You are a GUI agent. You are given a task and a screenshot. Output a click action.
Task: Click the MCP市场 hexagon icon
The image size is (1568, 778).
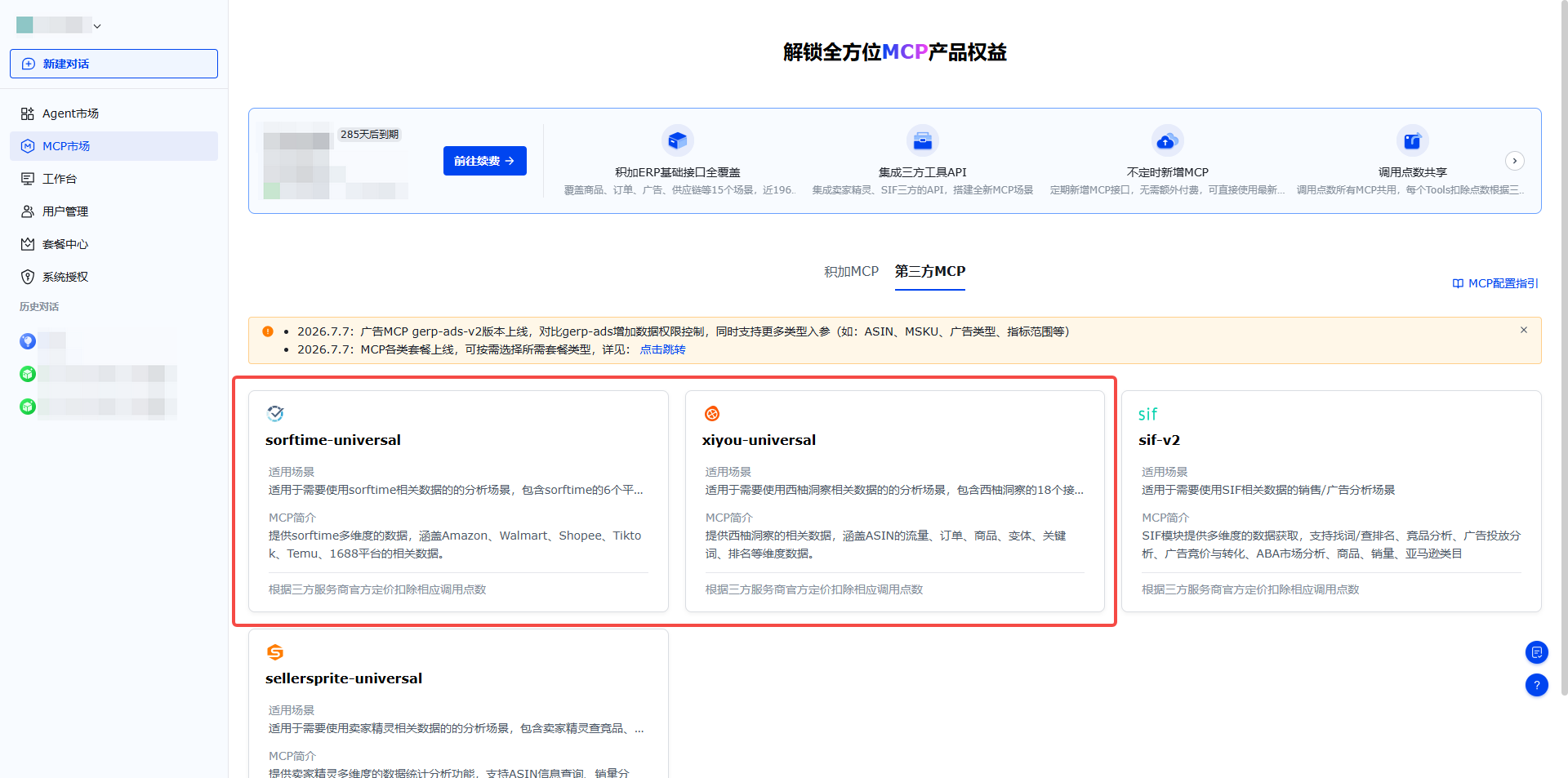tap(28, 146)
